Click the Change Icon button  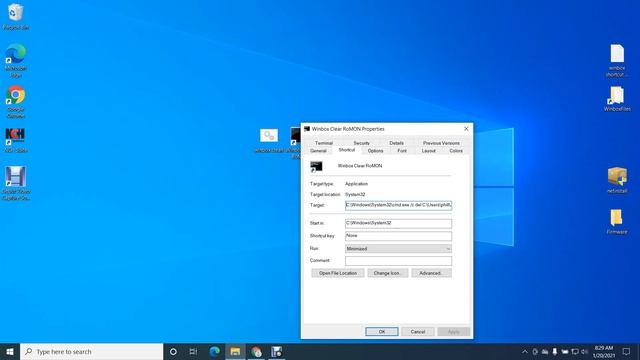pos(387,273)
